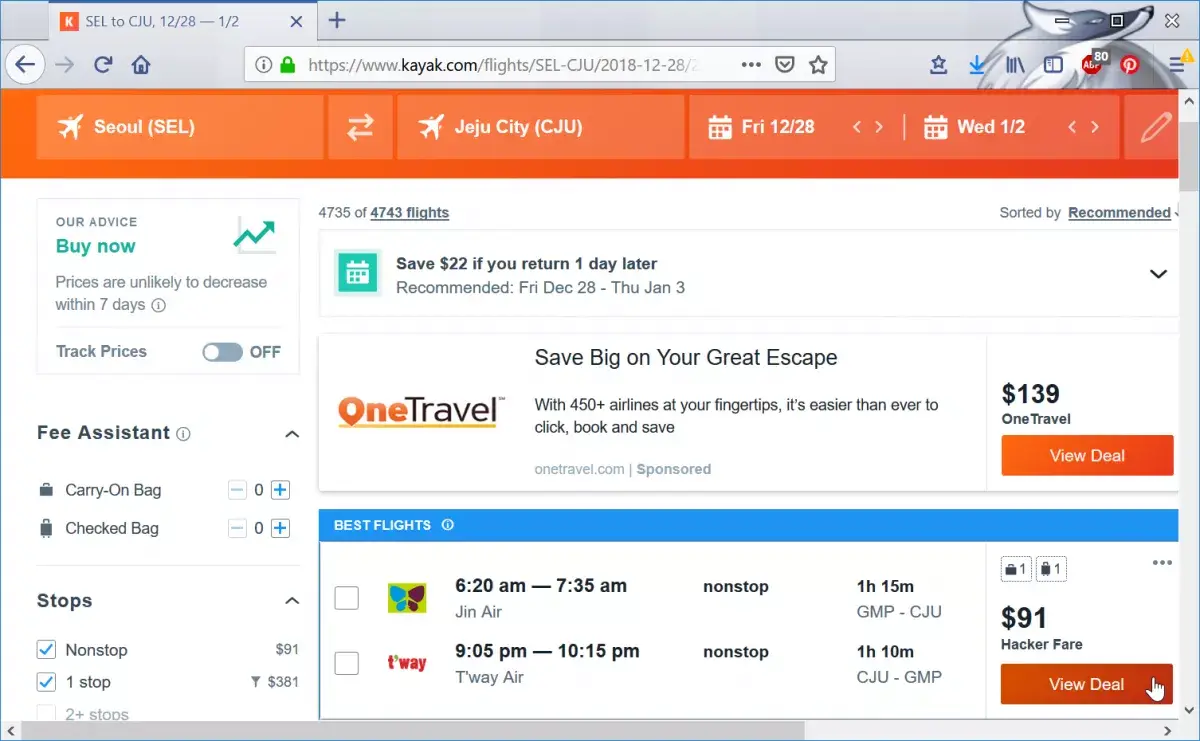Open the $91 flight result options menu
The image size is (1200, 741).
coord(1161,563)
